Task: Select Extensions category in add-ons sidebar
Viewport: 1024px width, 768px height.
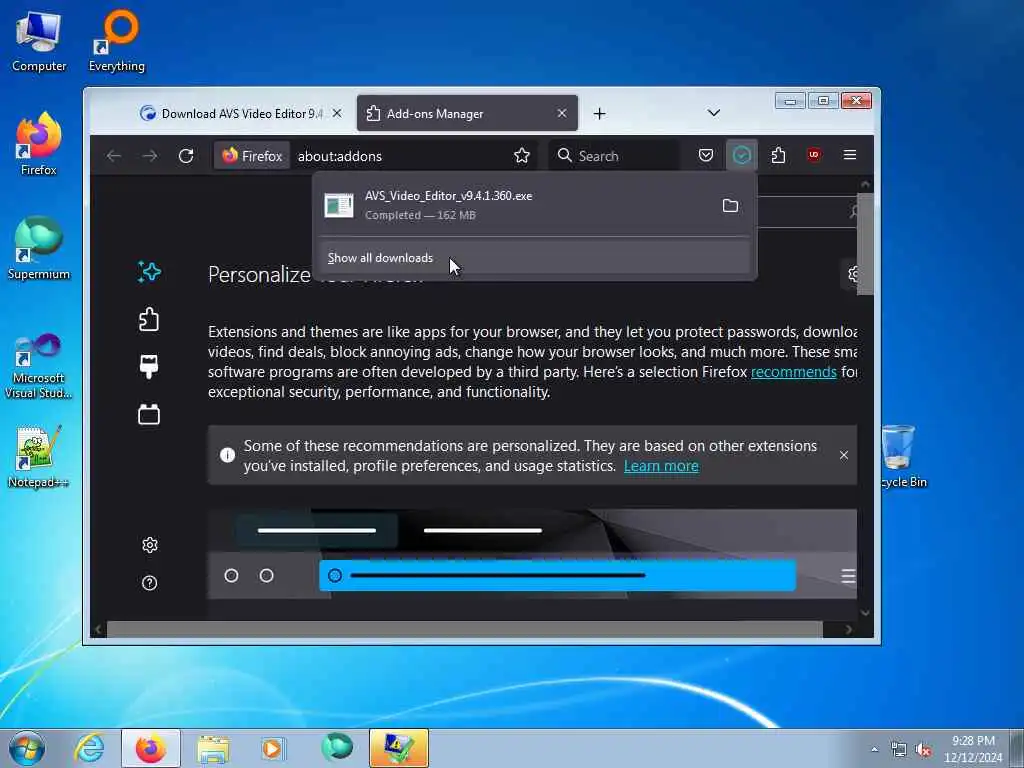Action: pos(149,319)
